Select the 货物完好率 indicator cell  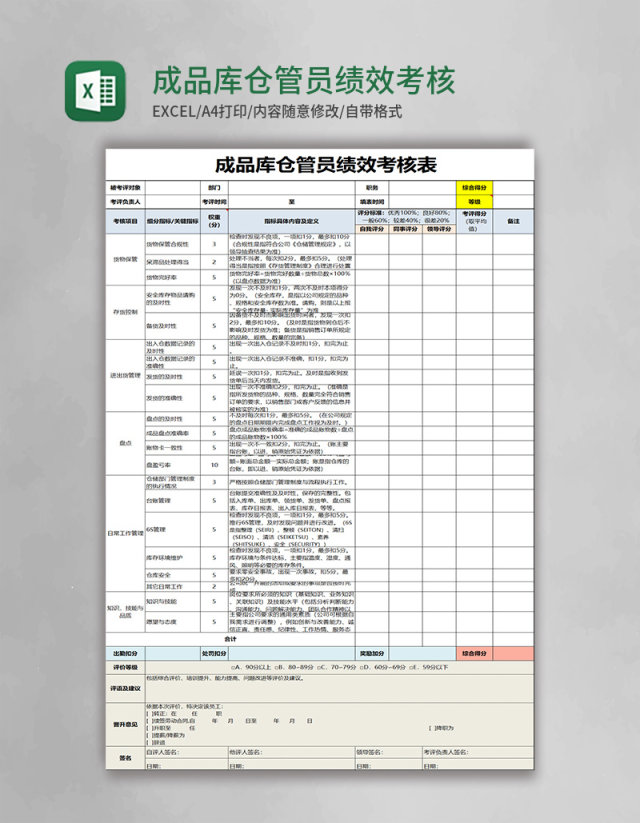point(173,277)
